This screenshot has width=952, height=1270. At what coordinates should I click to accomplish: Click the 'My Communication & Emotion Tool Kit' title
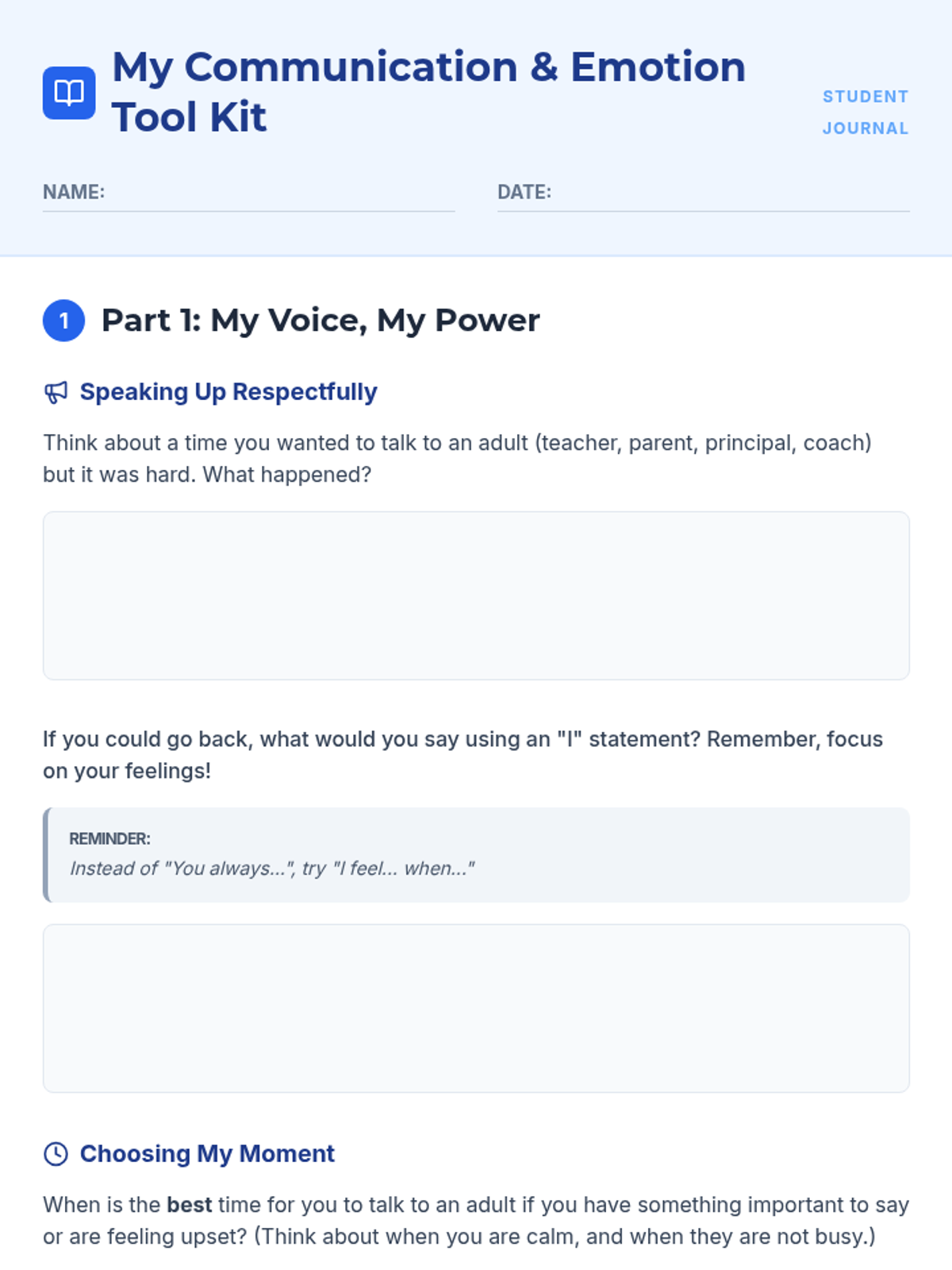point(428,91)
